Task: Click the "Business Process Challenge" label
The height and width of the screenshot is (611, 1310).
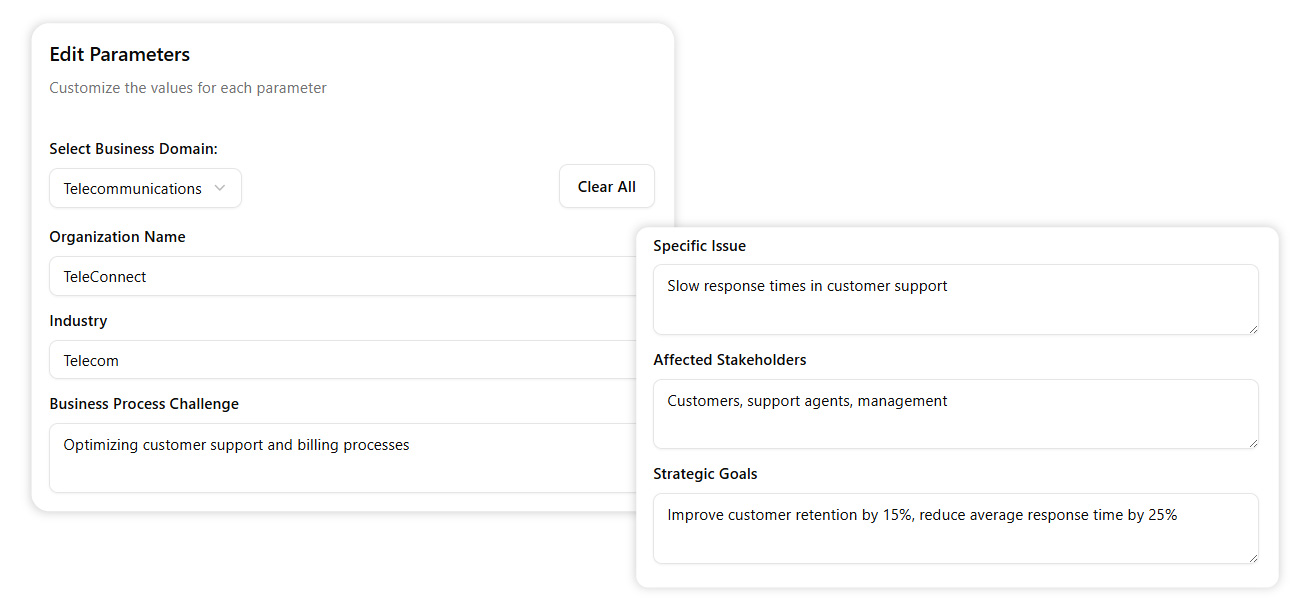Action: (x=144, y=404)
